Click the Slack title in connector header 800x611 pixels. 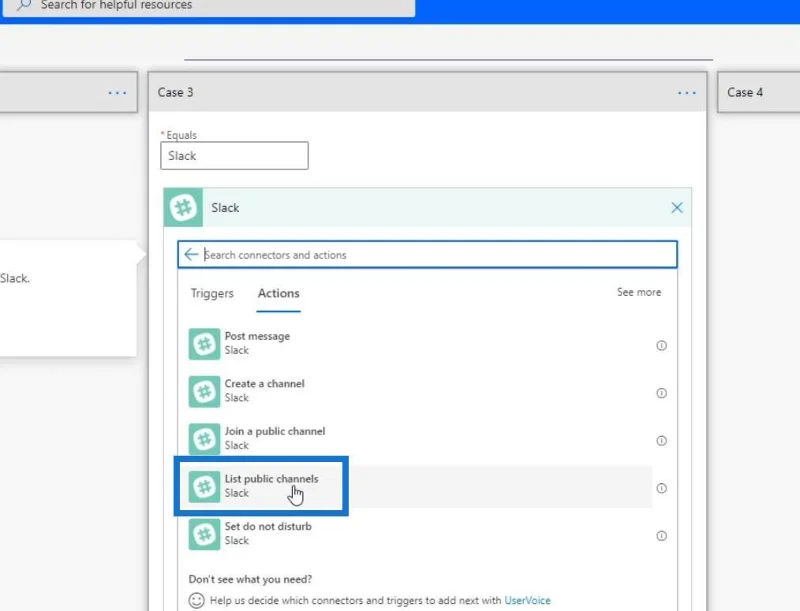coord(225,208)
